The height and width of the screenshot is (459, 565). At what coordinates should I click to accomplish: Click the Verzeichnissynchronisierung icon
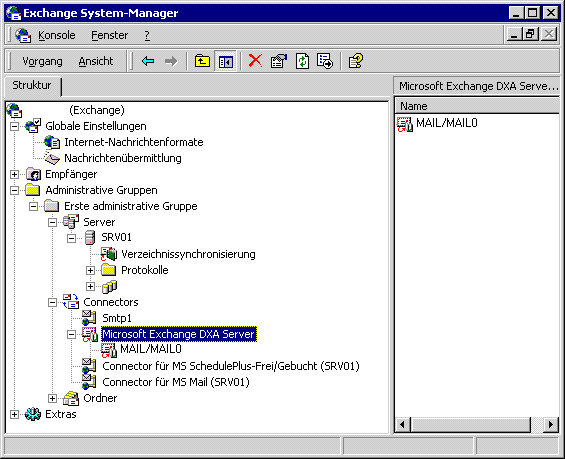(109, 254)
